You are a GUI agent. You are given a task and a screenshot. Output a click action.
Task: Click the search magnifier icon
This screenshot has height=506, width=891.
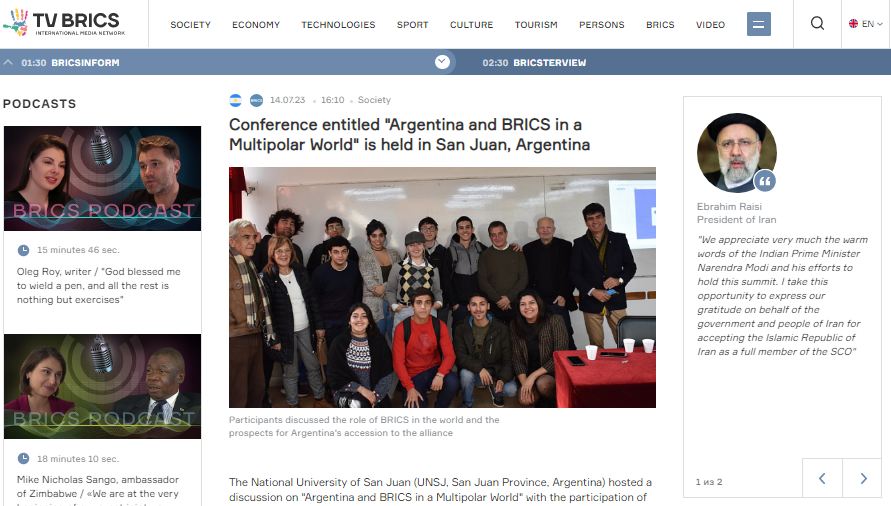point(817,23)
